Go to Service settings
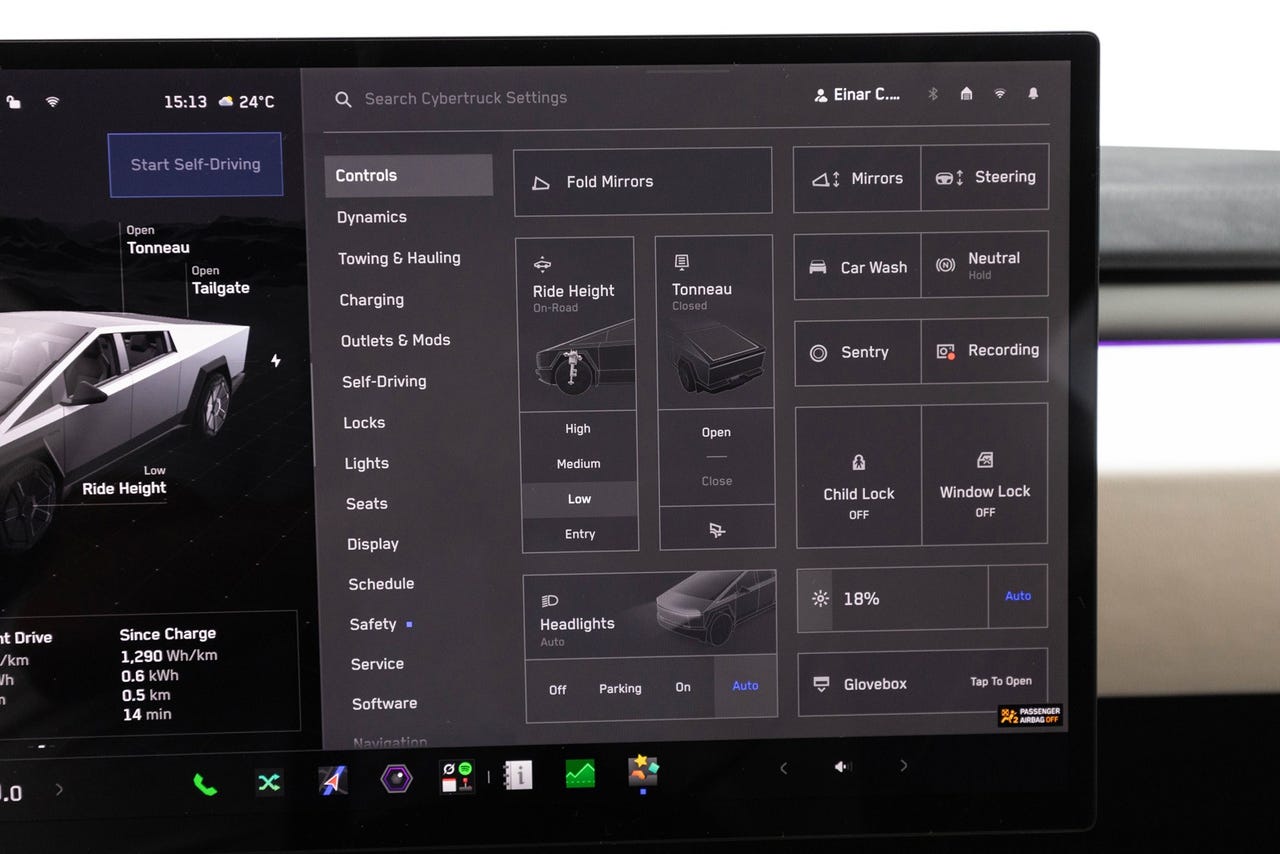Image resolution: width=1280 pixels, height=854 pixels. pyautogui.click(x=378, y=664)
